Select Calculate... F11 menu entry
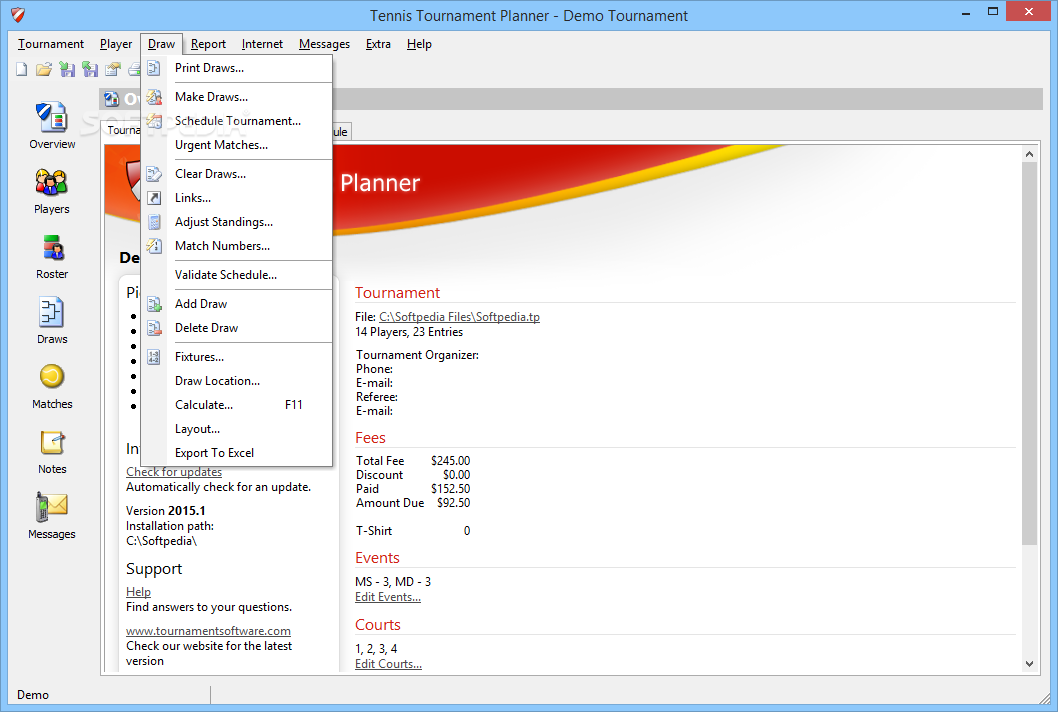1058x712 pixels. coord(237,405)
